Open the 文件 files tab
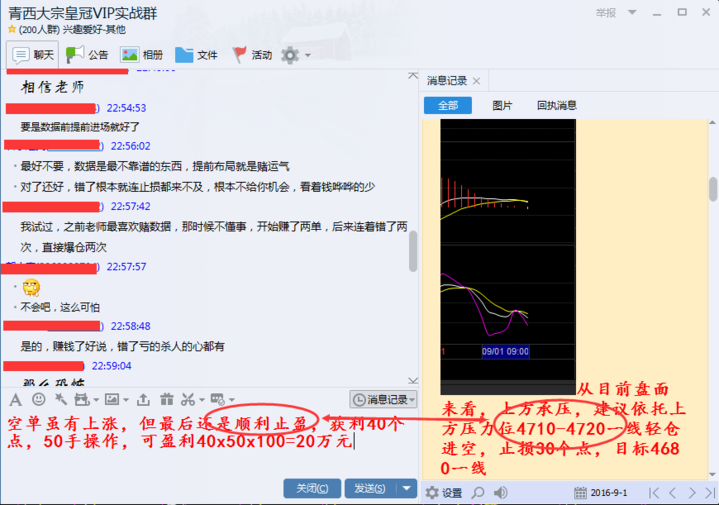The height and width of the screenshot is (505, 719). click(196, 55)
